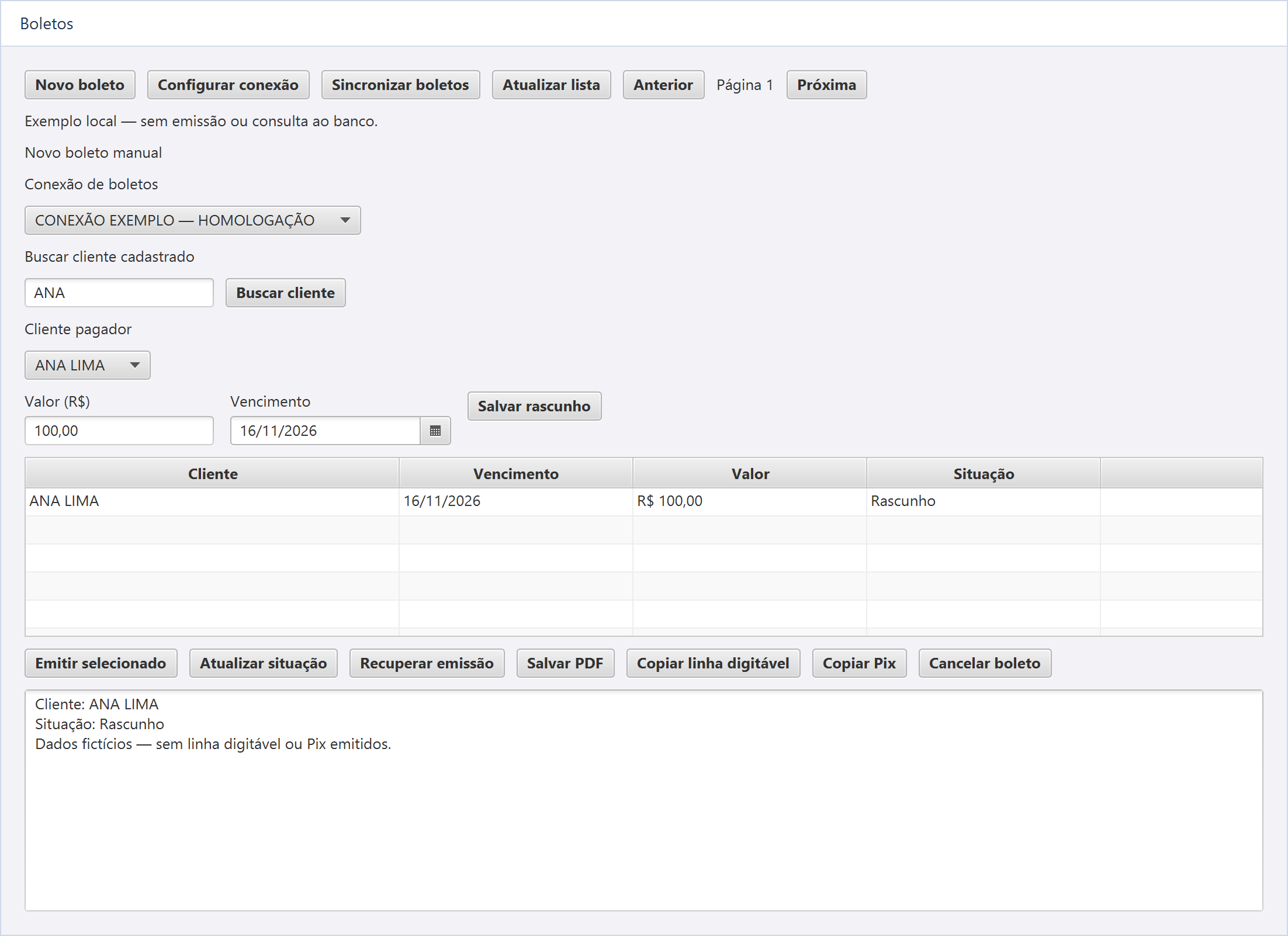Select the ANA LIMA table row cell
This screenshot has height=936, width=1288.
click(x=213, y=501)
